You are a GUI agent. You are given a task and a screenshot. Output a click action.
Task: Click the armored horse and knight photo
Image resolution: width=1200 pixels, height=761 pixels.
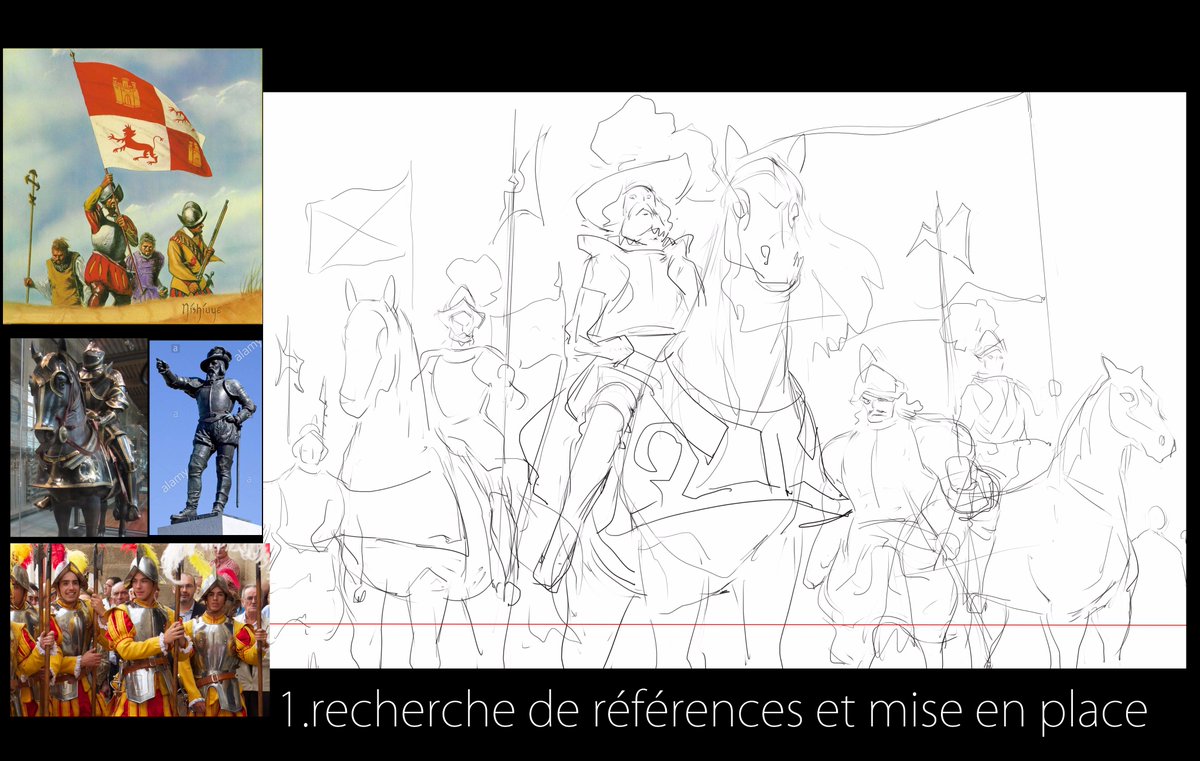(x=79, y=438)
